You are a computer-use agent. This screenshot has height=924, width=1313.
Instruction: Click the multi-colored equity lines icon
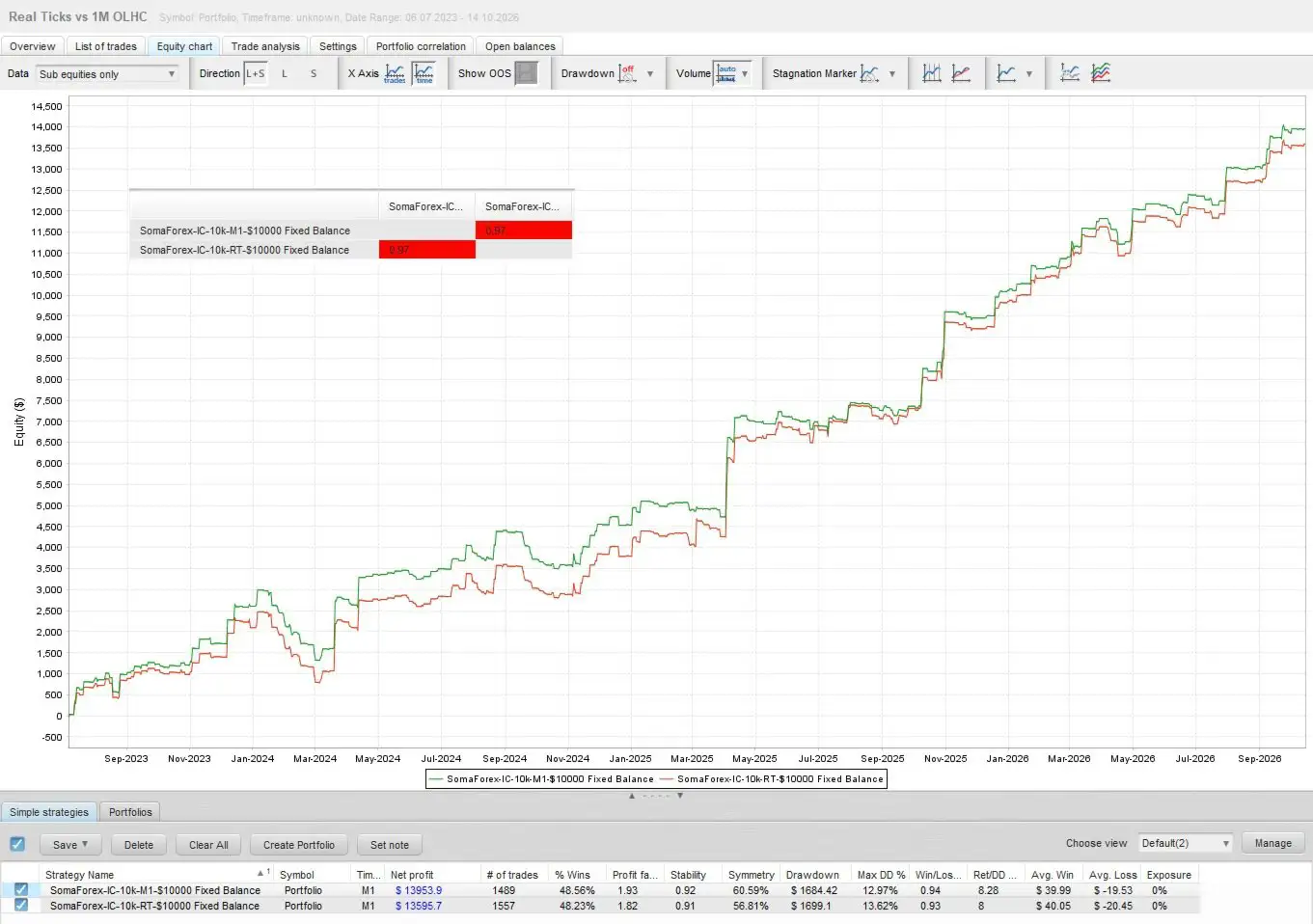pyautogui.click(x=1101, y=73)
